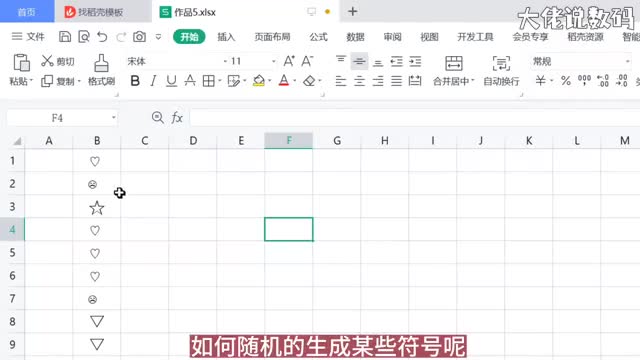Cut selection with 剪切
This screenshot has width=640, height=360.
click(x=58, y=61)
